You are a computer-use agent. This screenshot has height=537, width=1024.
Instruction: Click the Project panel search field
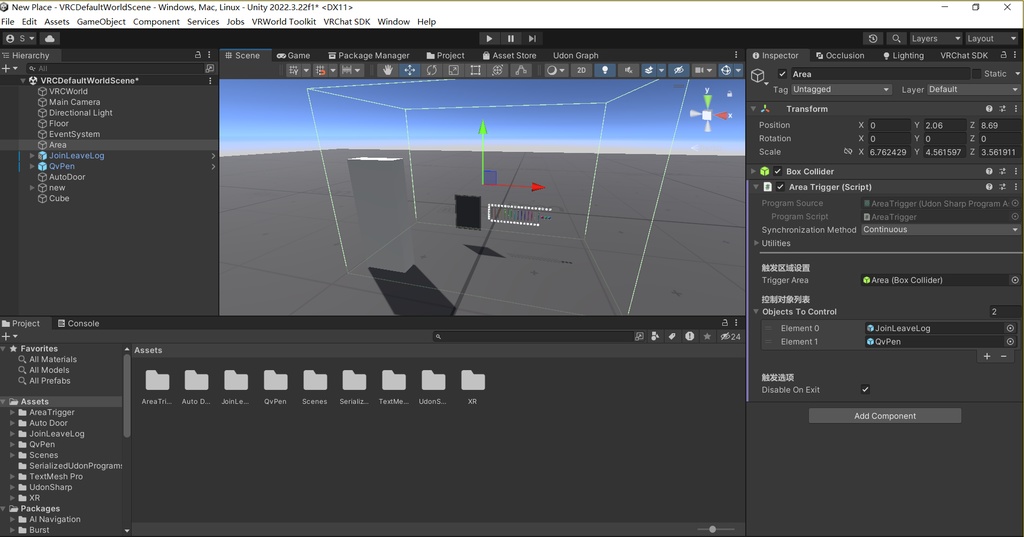click(x=533, y=336)
